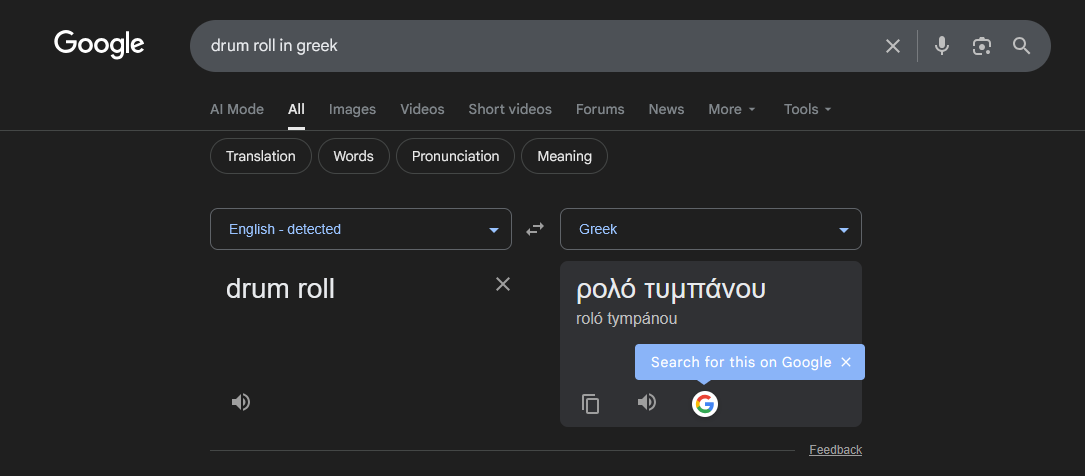Clear the 'drum roll' source text
The width and height of the screenshot is (1085, 476).
503,284
